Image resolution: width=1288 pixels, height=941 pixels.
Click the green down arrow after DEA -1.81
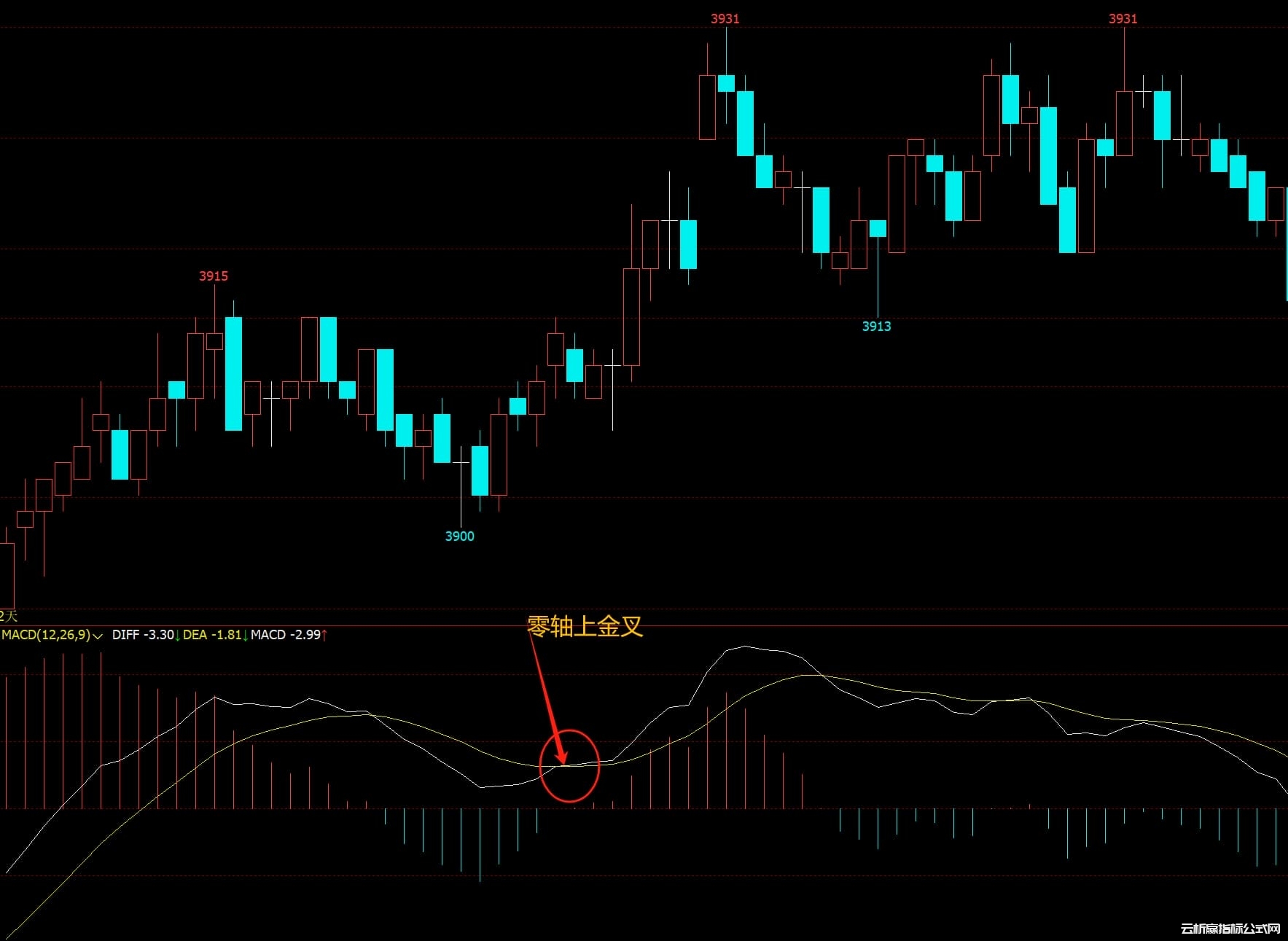pos(245,636)
